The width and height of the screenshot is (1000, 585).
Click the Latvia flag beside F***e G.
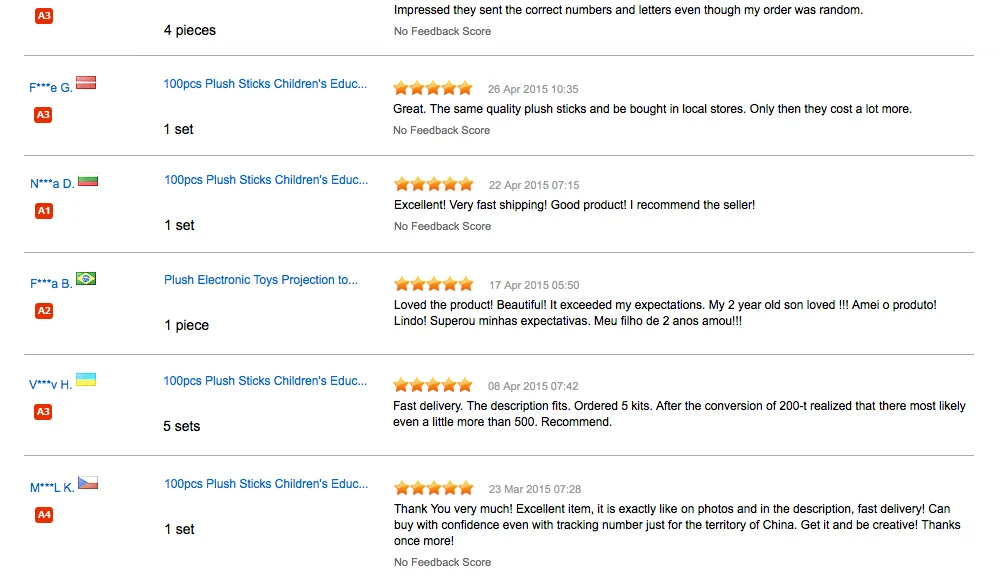click(x=86, y=82)
